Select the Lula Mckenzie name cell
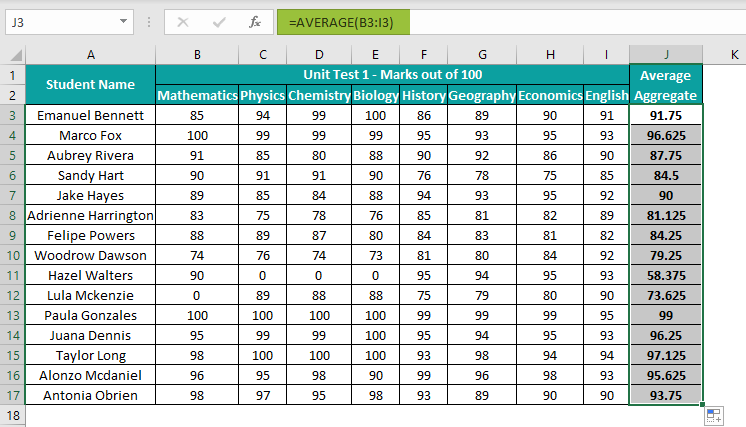 (x=90, y=295)
